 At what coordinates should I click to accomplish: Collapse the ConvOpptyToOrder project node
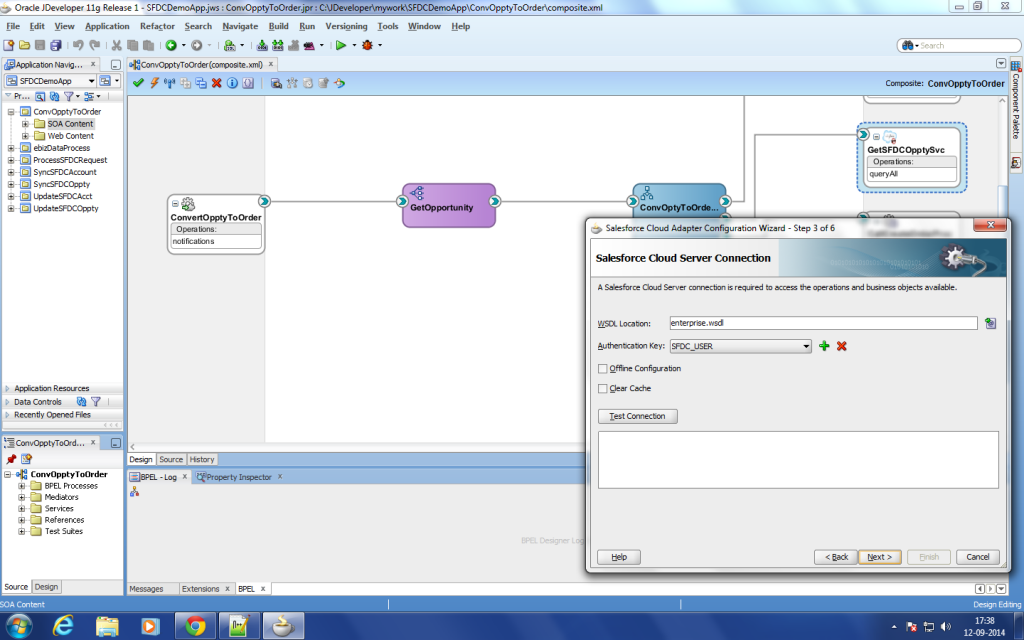point(11,112)
